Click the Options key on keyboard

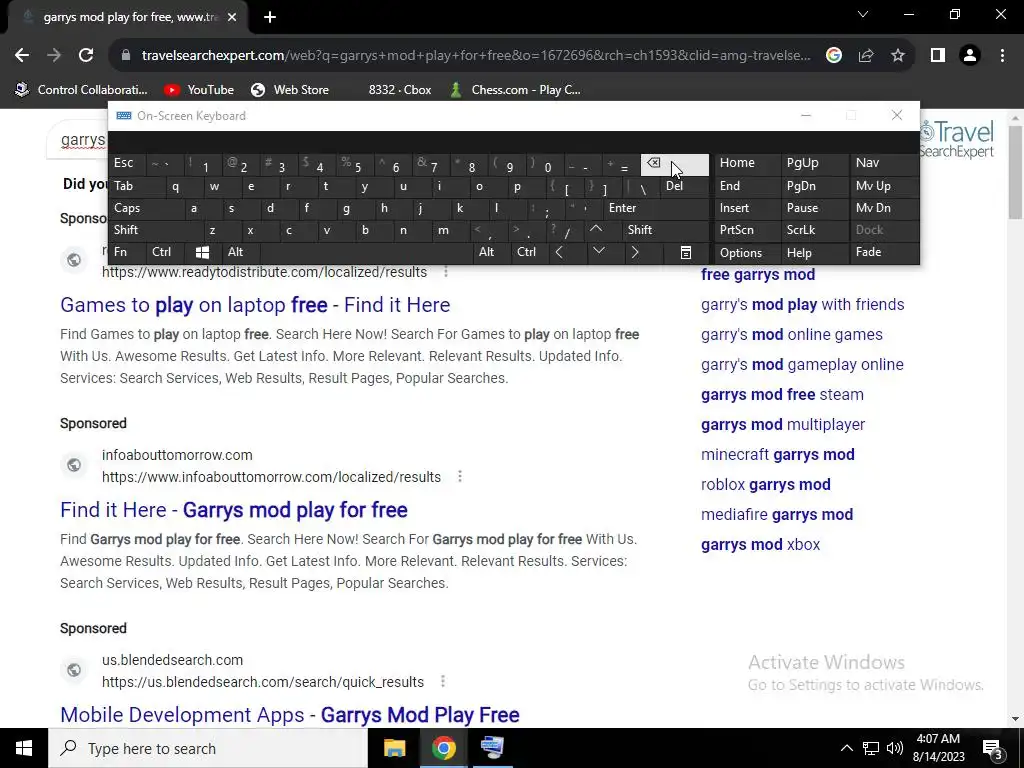747,253
